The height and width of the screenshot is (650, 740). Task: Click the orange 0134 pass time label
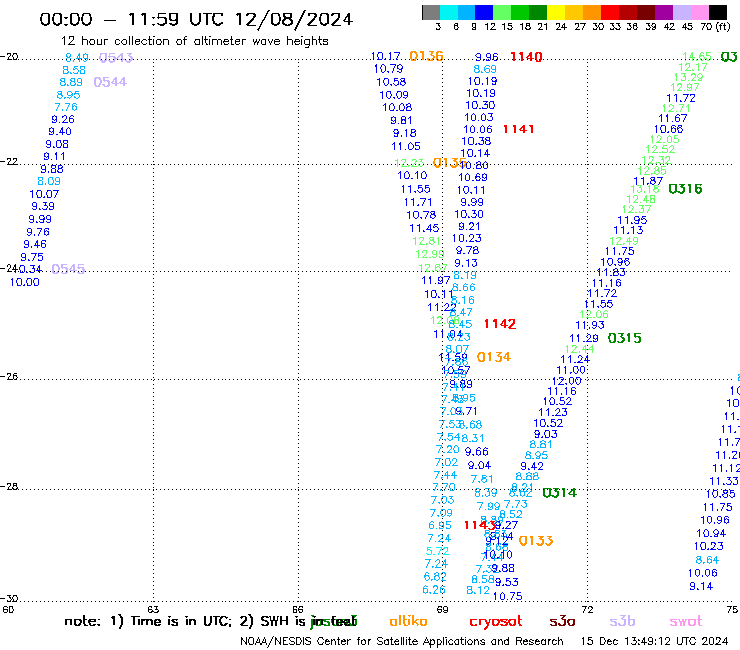point(494,357)
